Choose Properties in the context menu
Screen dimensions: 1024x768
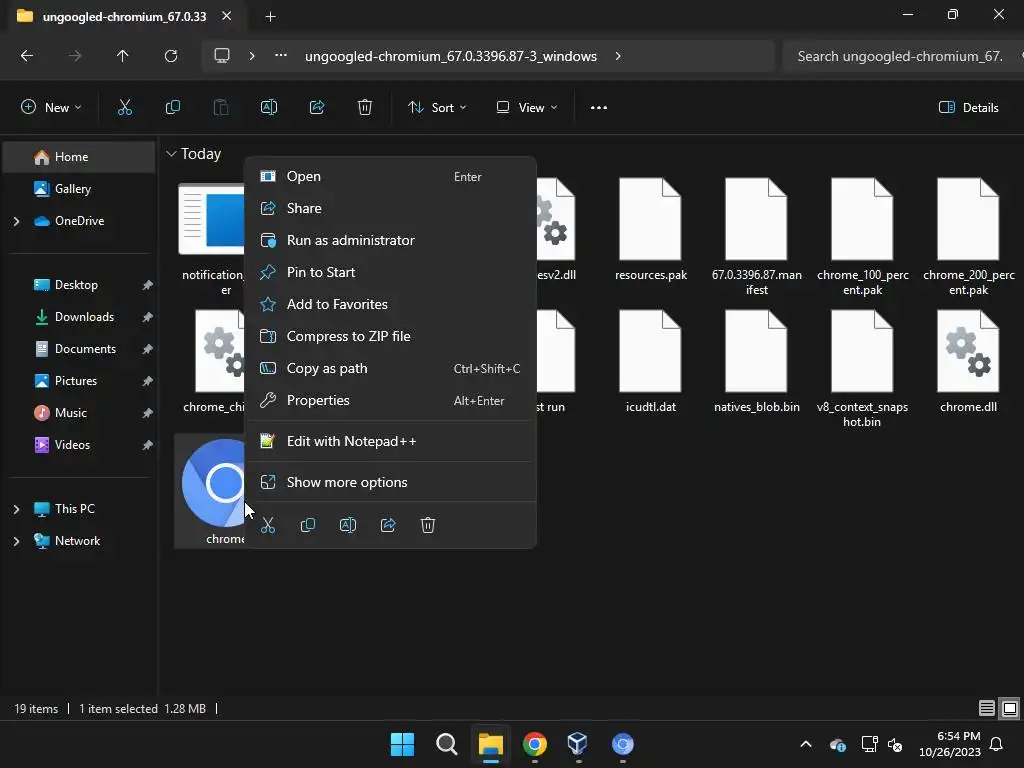click(390, 400)
